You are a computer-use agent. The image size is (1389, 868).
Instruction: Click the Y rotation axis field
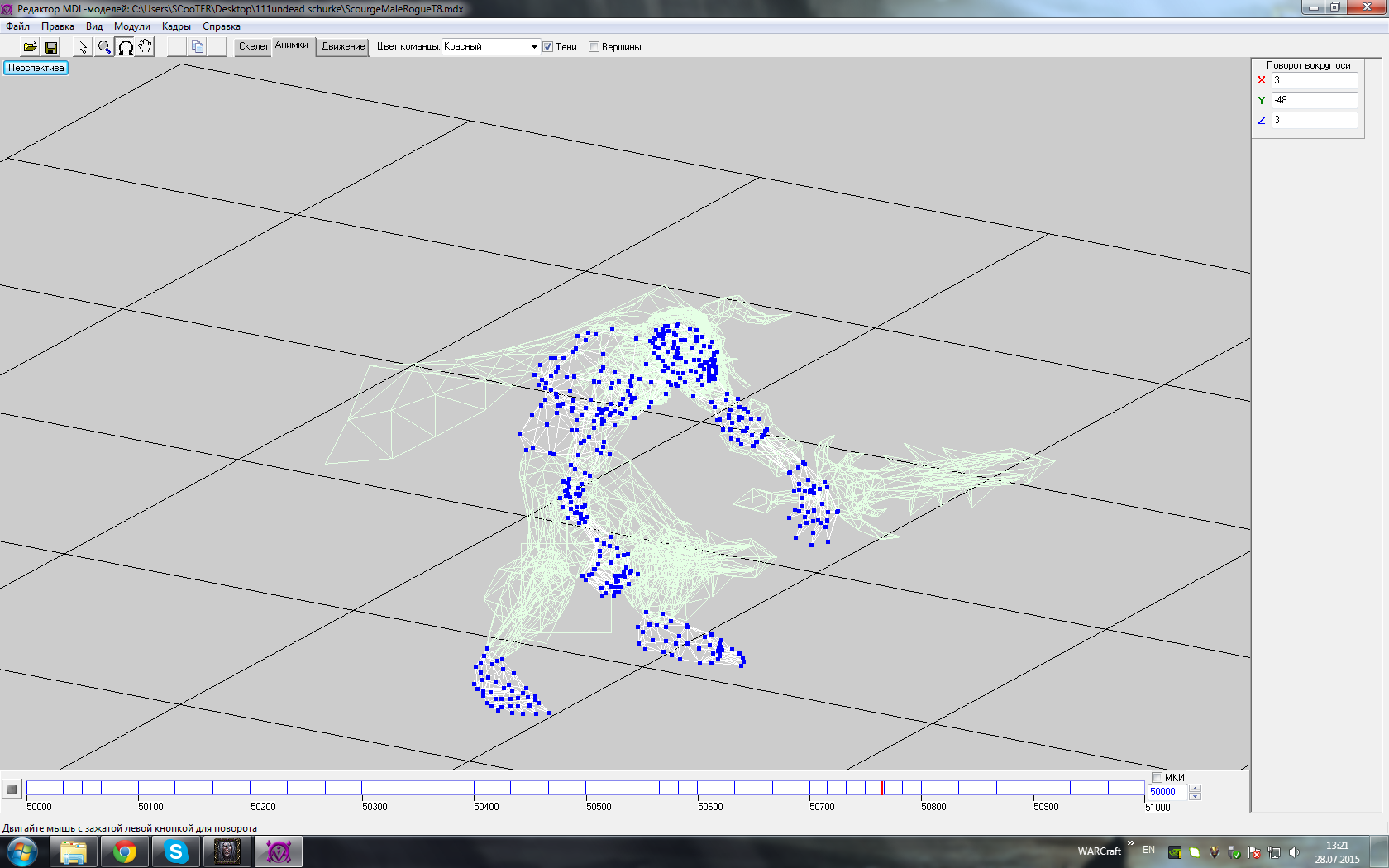pos(1314,100)
